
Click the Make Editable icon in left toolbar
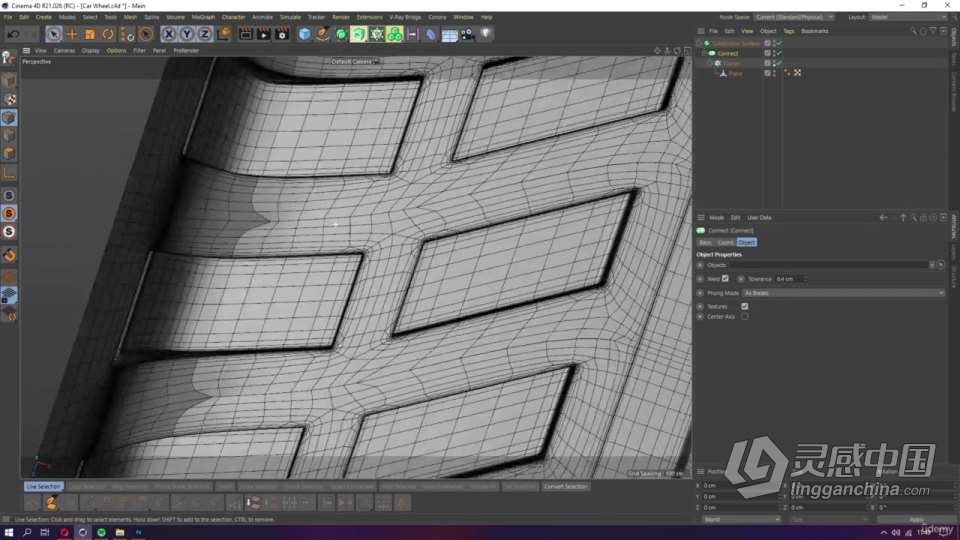coord(9,58)
